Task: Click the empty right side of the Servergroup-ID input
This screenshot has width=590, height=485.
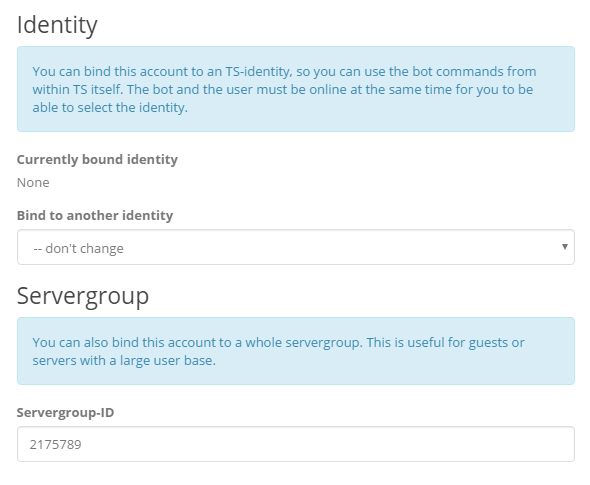Action: pos(452,444)
